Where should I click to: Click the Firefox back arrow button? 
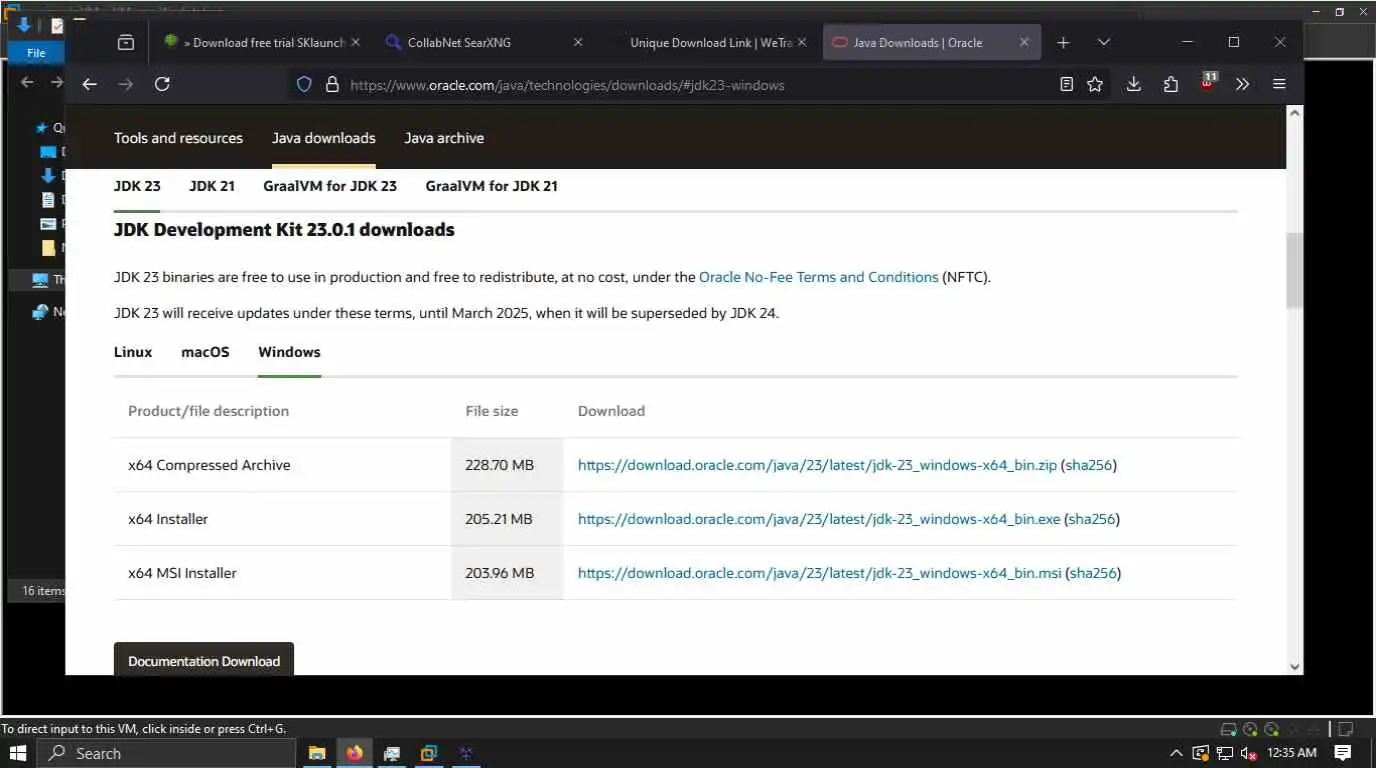click(89, 85)
